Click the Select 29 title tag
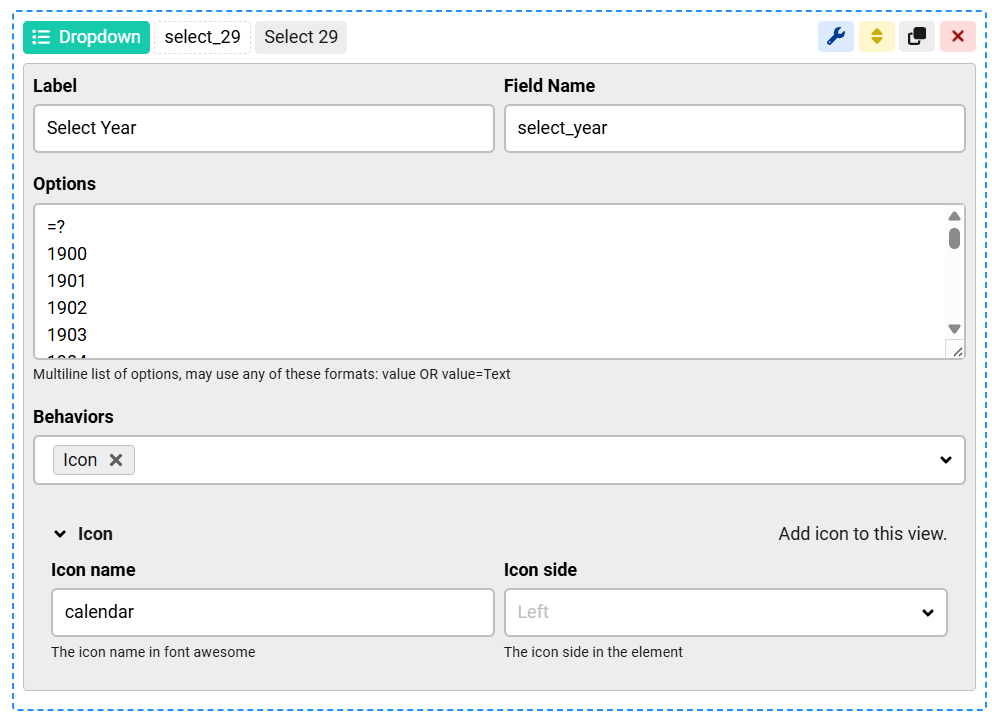 (x=301, y=37)
